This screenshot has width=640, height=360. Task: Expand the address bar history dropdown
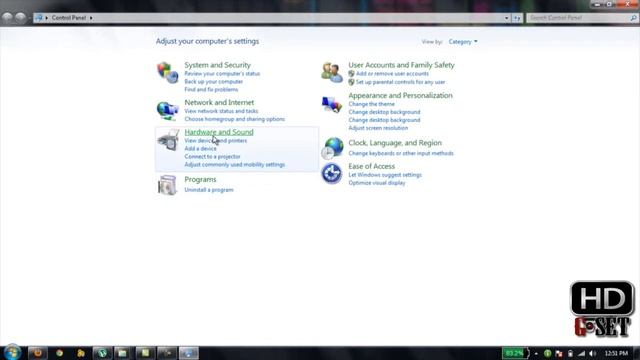(507, 18)
